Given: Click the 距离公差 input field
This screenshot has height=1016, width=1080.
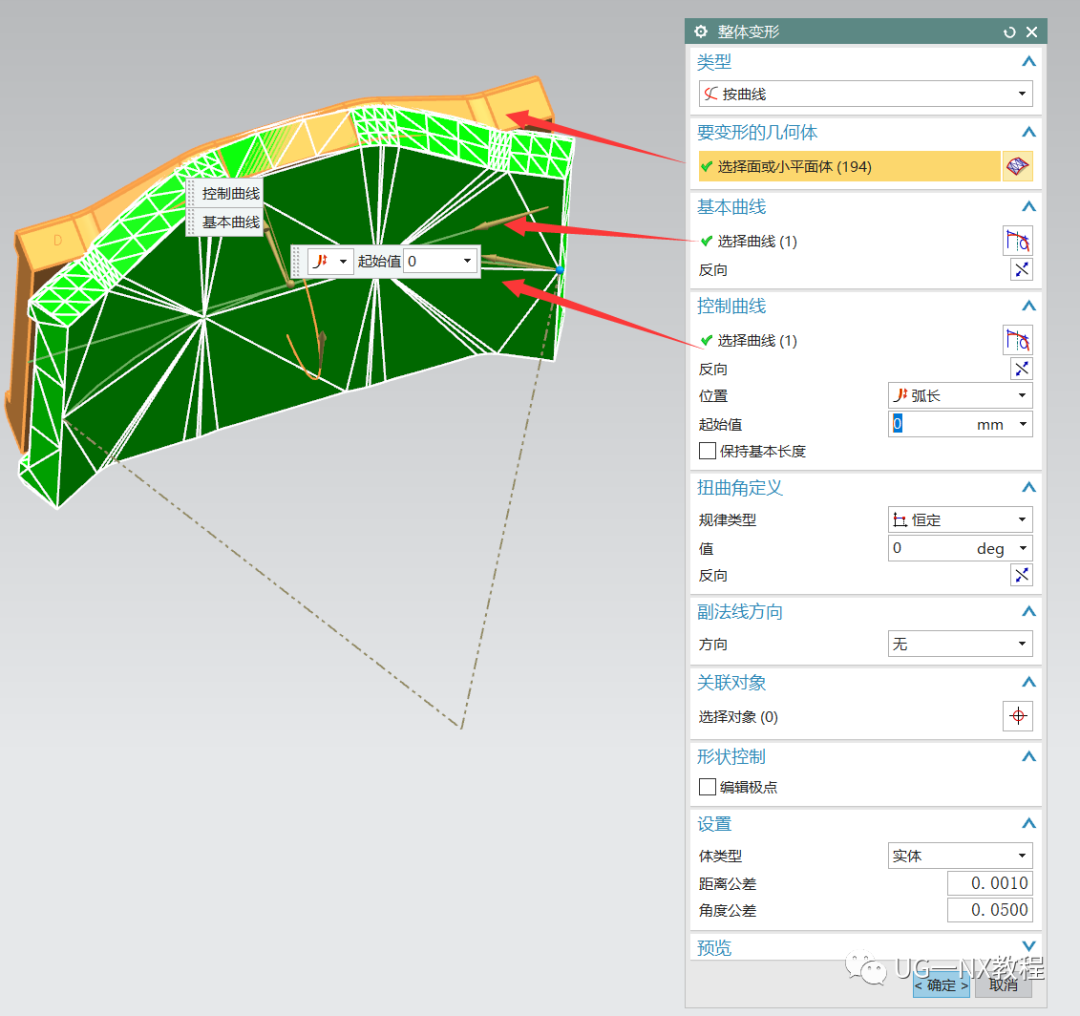Looking at the screenshot, I should pos(990,883).
